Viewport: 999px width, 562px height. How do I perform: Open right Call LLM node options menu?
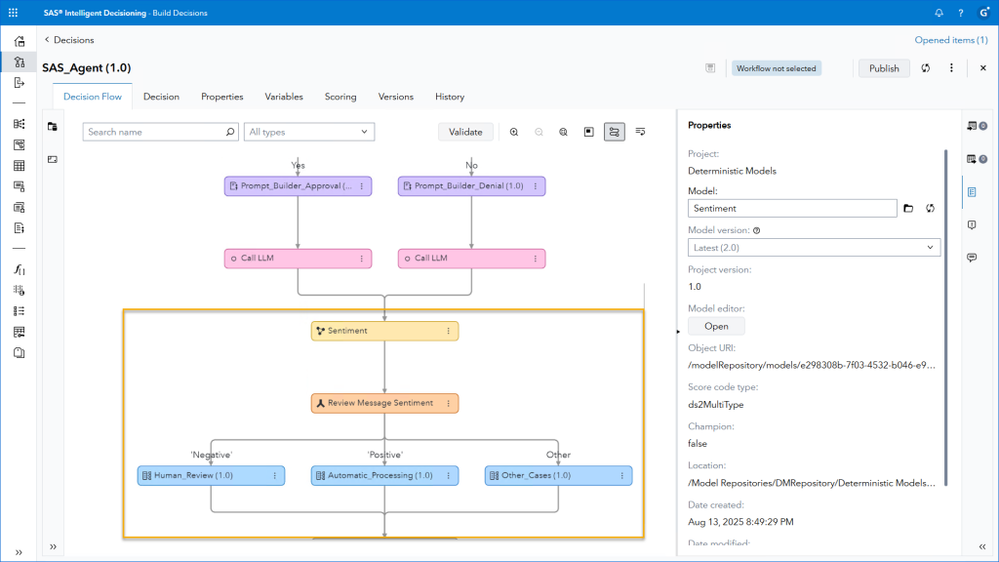click(x=535, y=258)
